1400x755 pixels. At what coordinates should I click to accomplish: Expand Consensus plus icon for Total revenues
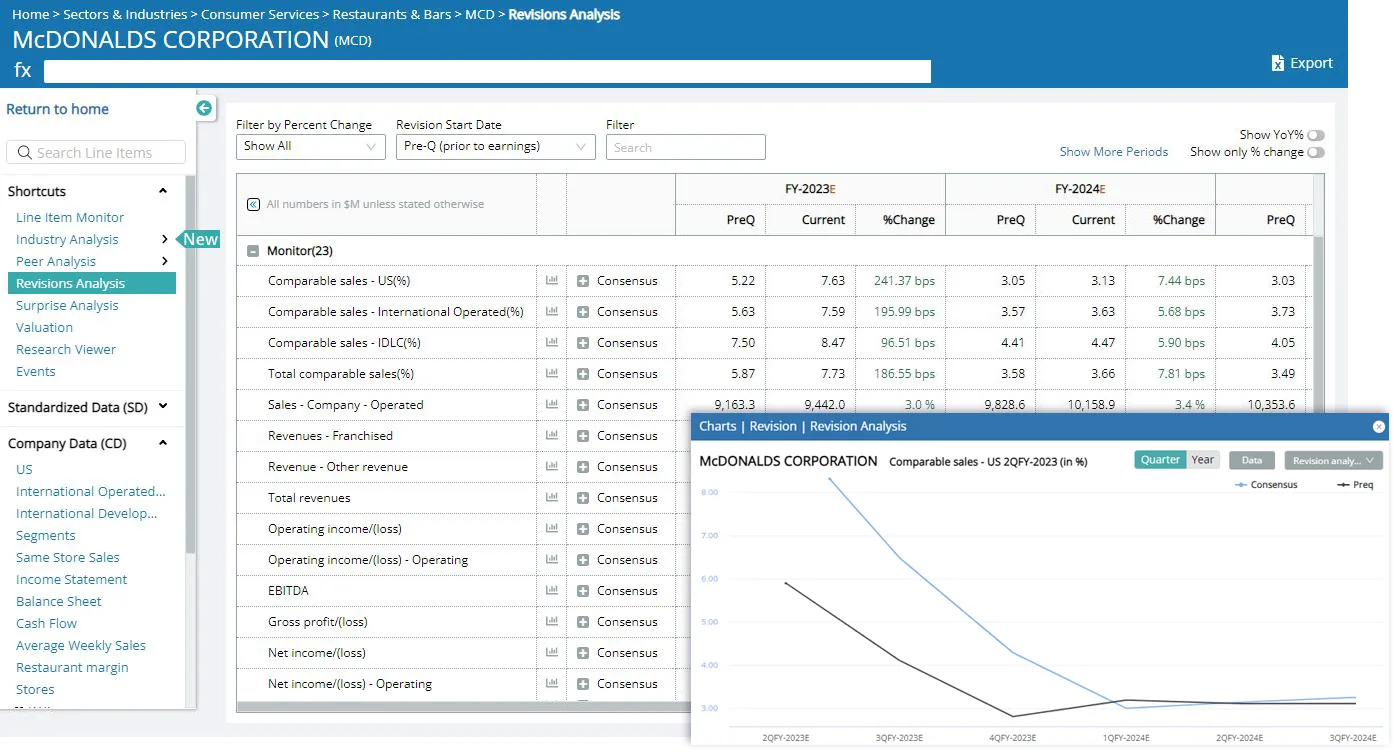(x=583, y=498)
